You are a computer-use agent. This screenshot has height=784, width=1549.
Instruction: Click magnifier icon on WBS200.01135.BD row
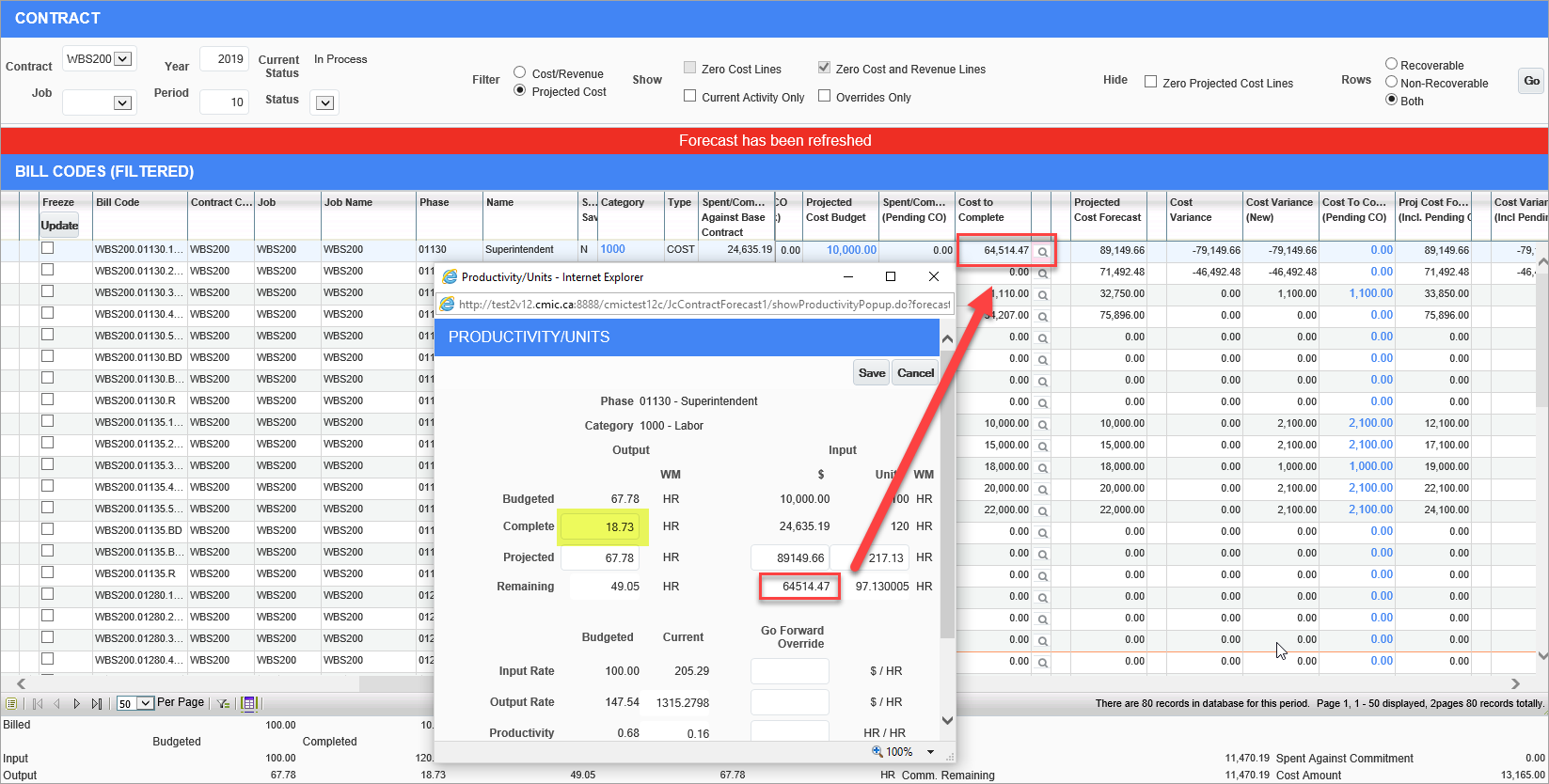point(1042,532)
